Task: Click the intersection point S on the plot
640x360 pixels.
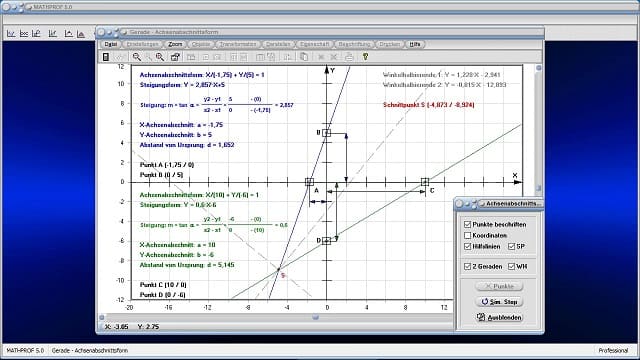Action: pos(279,269)
